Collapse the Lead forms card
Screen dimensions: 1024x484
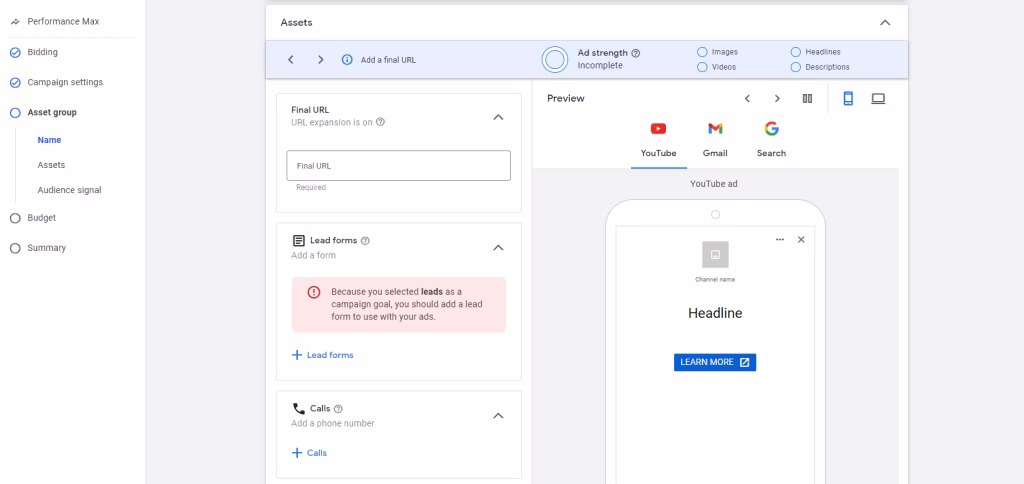(498, 248)
